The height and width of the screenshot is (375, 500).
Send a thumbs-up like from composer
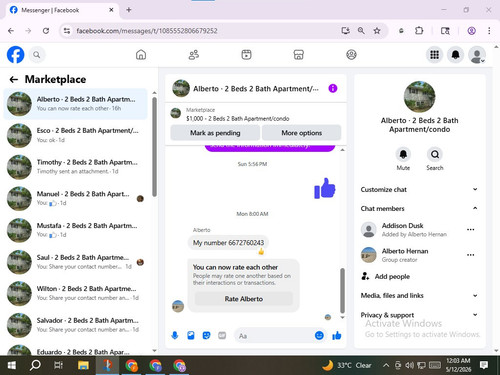(x=337, y=335)
